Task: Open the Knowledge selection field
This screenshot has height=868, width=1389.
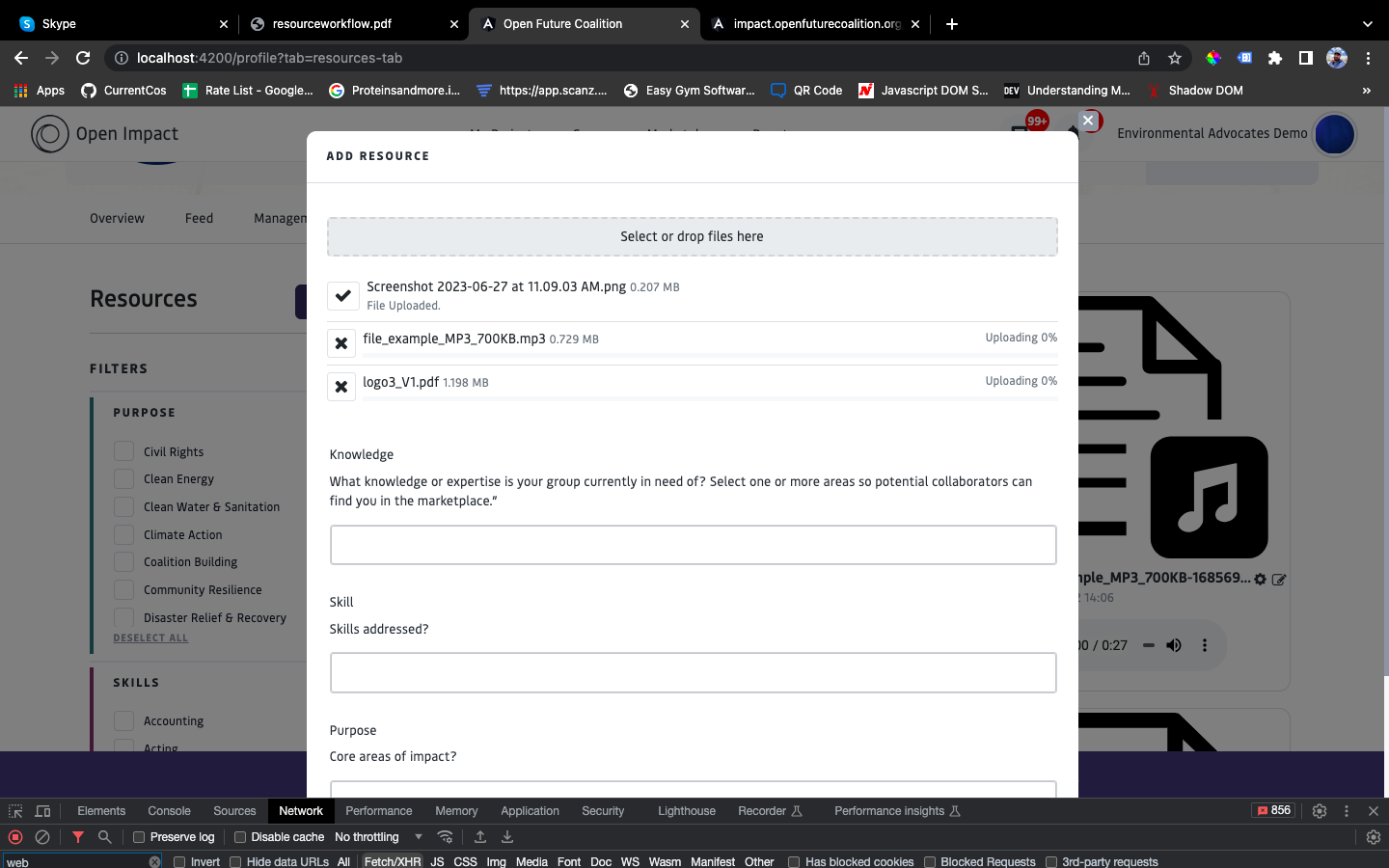Action: click(x=693, y=545)
